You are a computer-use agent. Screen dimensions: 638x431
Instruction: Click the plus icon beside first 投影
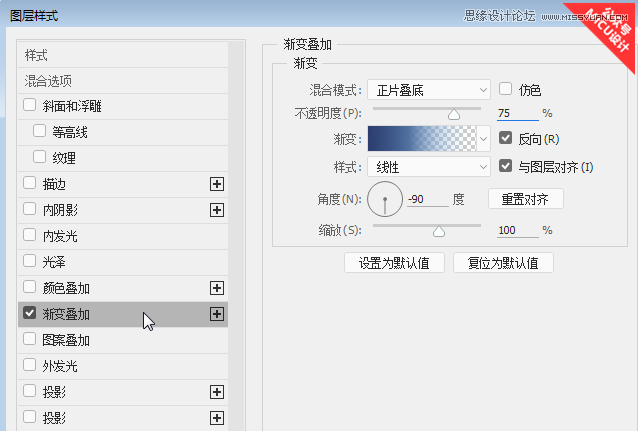[216, 392]
